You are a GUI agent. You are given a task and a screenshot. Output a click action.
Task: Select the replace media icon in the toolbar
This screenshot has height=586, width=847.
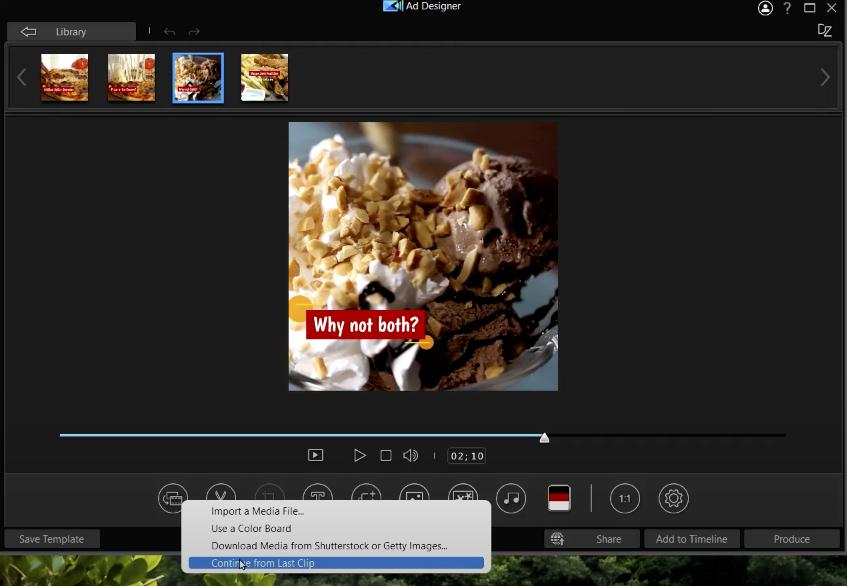point(172,498)
